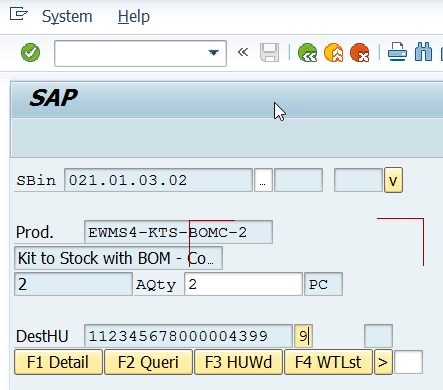This screenshot has width=443, height=390.
Task: Click the Save floppy disk icon
Action: pos(269,53)
